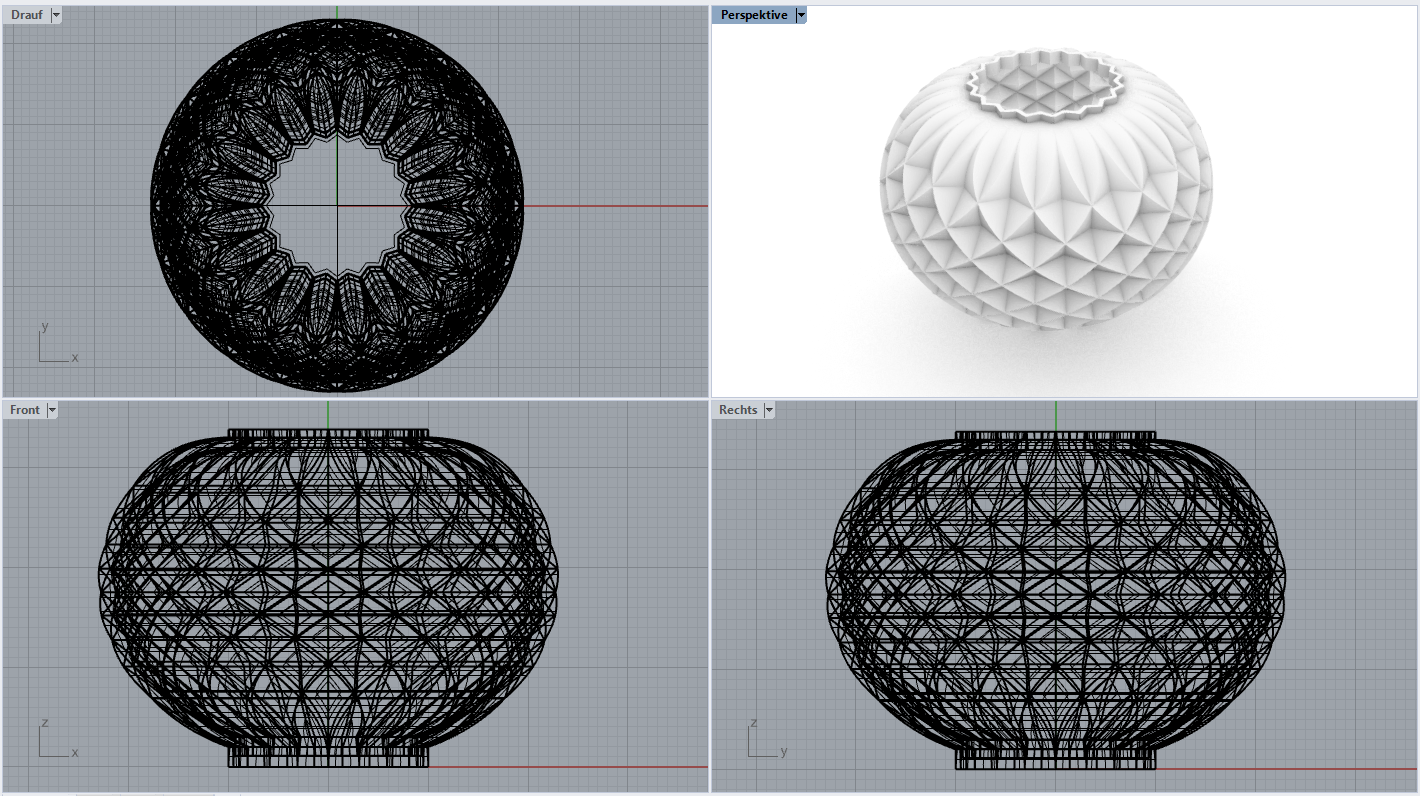Expand the Rechts viewport menu arrow

(769, 410)
